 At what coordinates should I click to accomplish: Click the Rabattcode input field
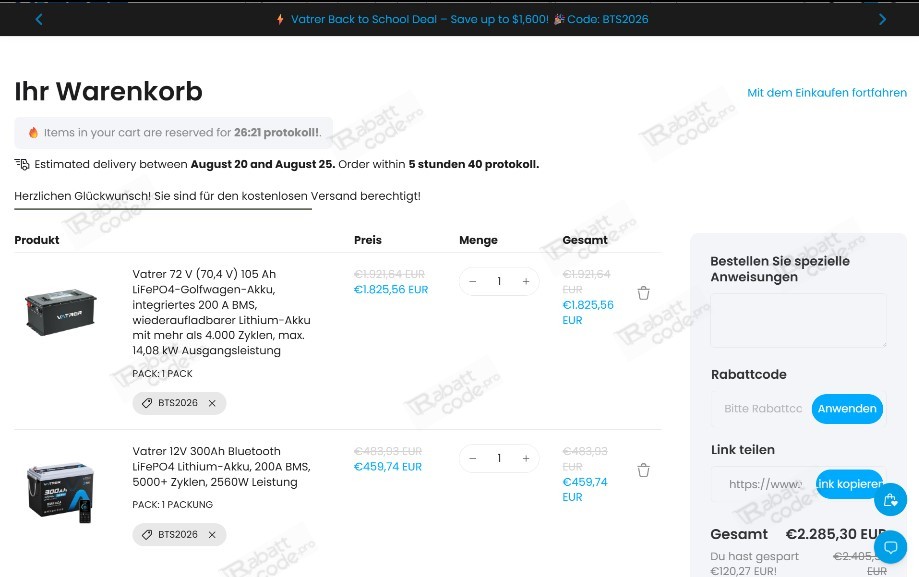point(762,409)
